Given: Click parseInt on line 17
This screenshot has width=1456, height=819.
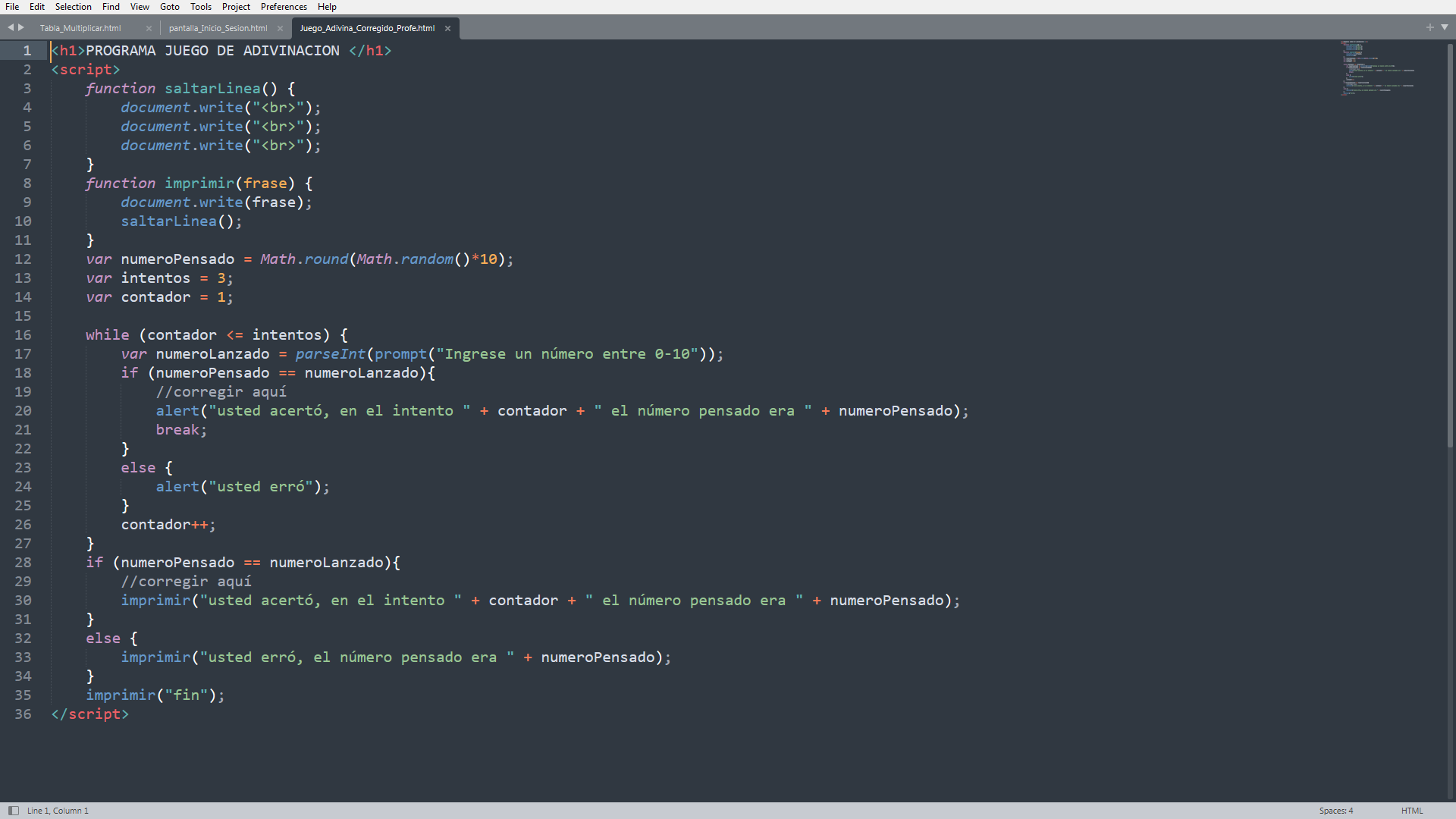Looking at the screenshot, I should point(331,354).
